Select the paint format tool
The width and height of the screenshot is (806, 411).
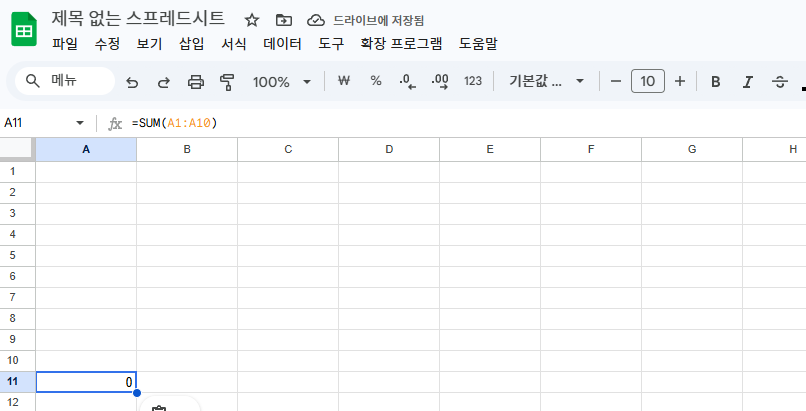(x=227, y=82)
